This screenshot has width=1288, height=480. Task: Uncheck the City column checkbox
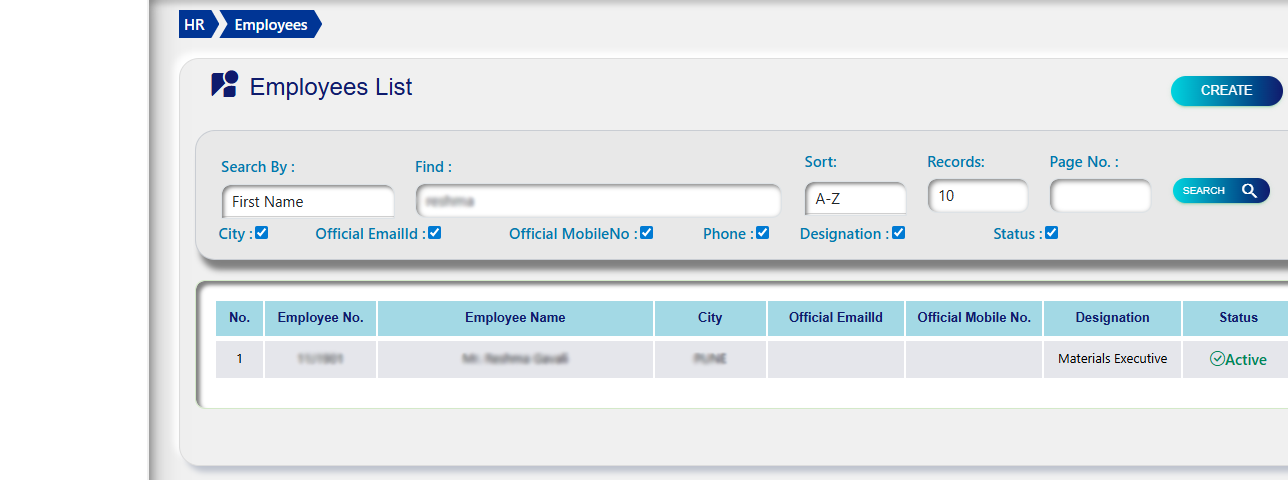click(x=262, y=233)
